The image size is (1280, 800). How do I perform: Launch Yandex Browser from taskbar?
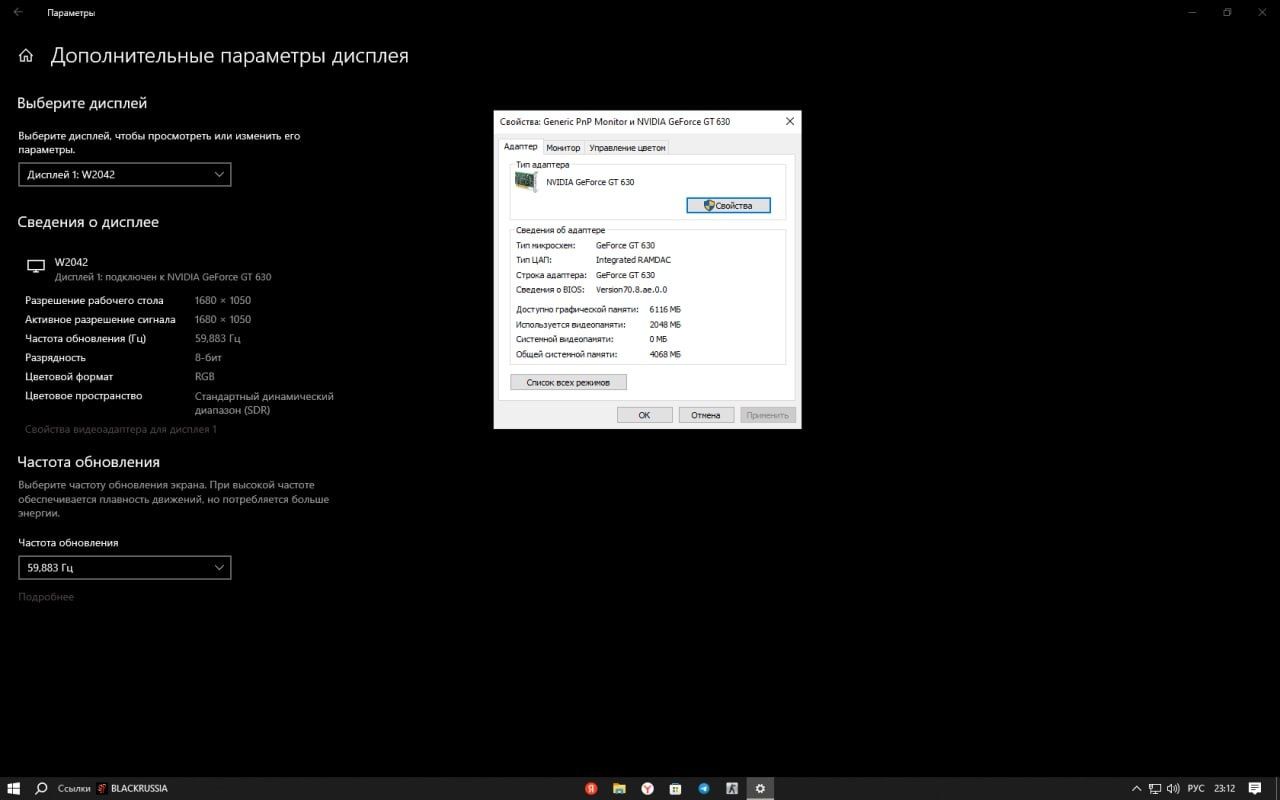click(x=648, y=788)
